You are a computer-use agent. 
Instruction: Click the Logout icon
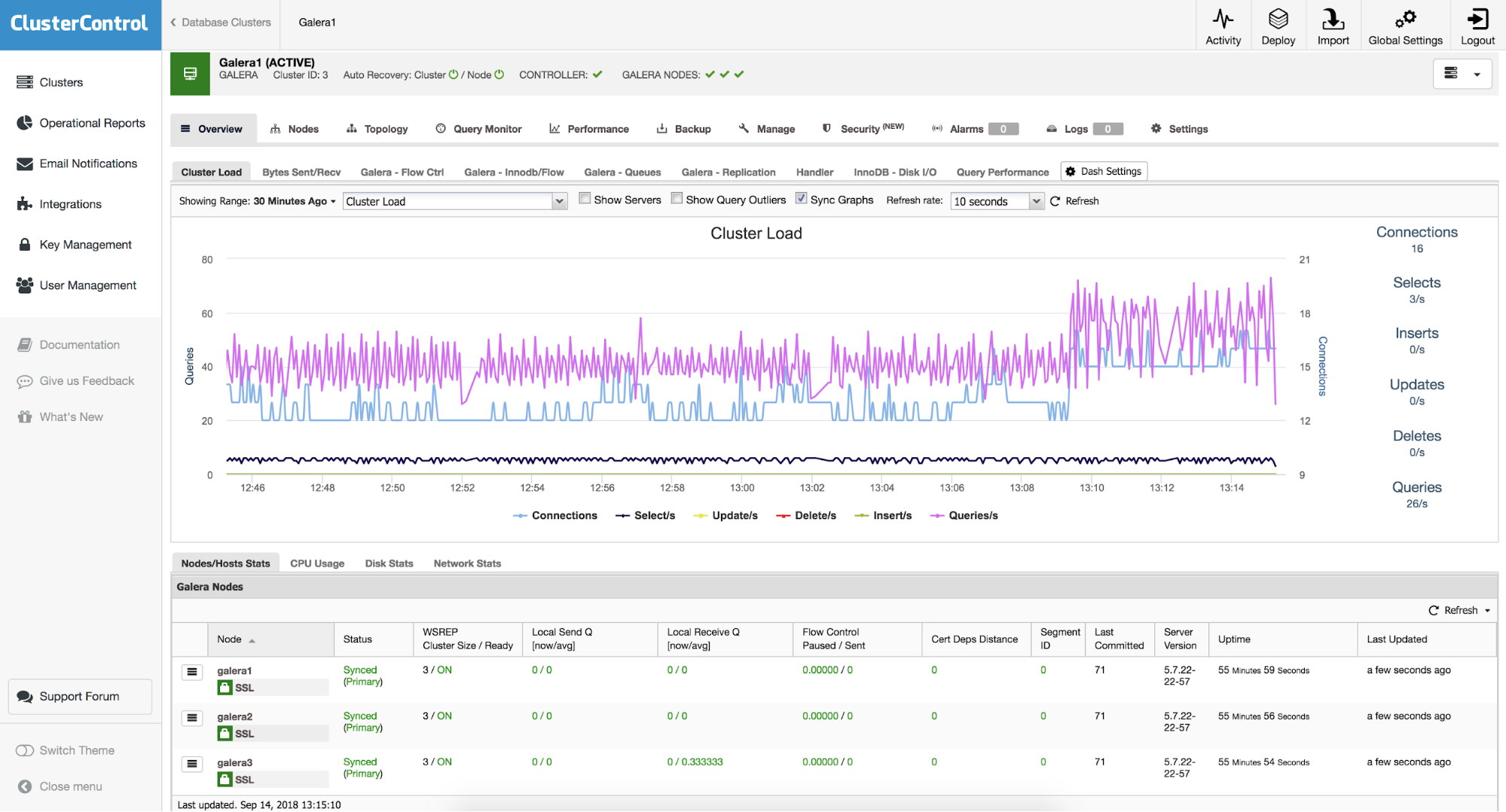click(1477, 19)
